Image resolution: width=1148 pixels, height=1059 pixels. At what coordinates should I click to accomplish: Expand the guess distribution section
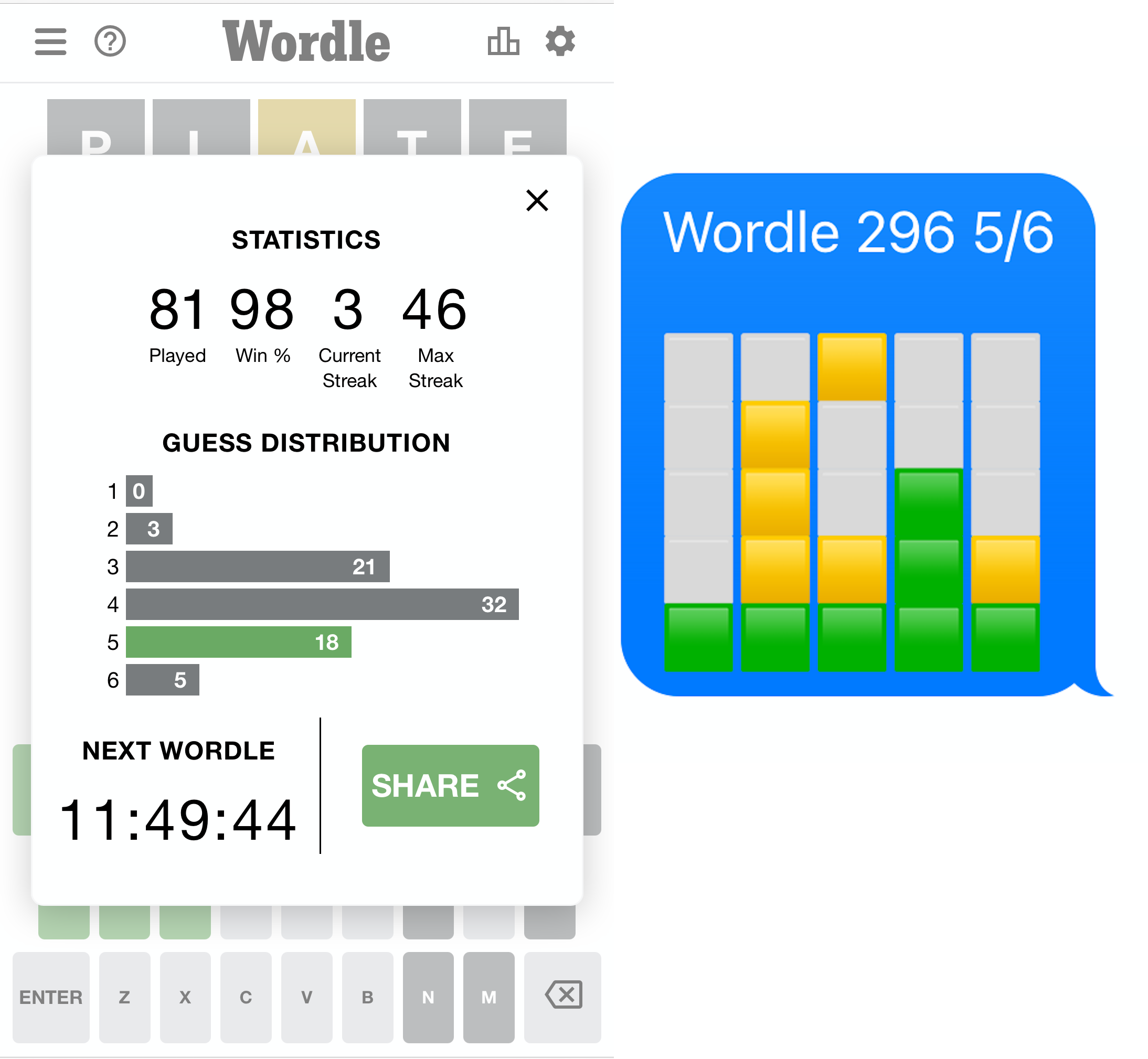pyautogui.click(x=306, y=442)
